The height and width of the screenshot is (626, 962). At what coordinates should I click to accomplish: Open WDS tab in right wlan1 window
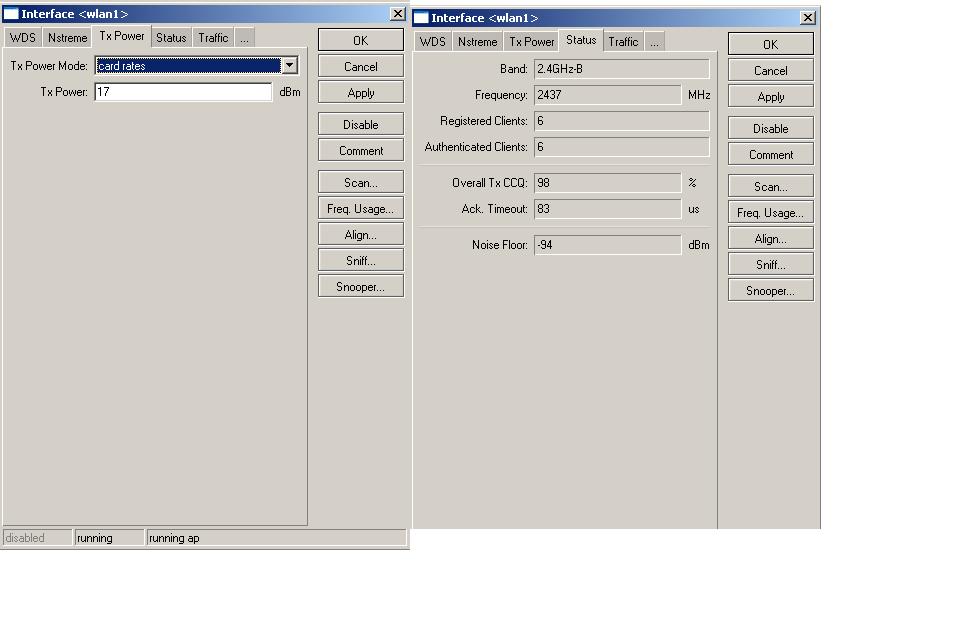pyautogui.click(x=433, y=42)
